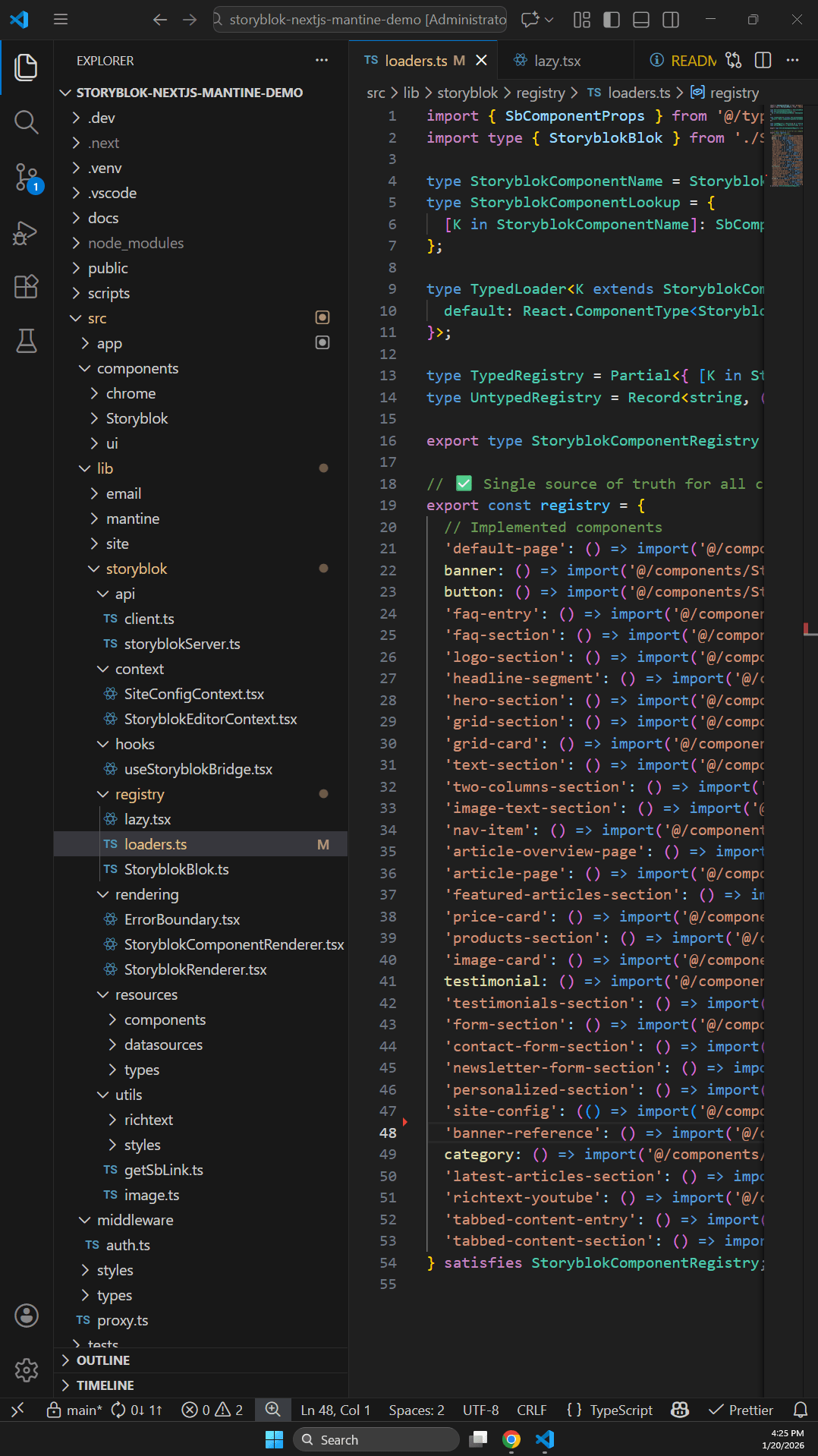Open the Manage gear menu
Viewport: 818px width, 1456px height.
pos(27,1370)
